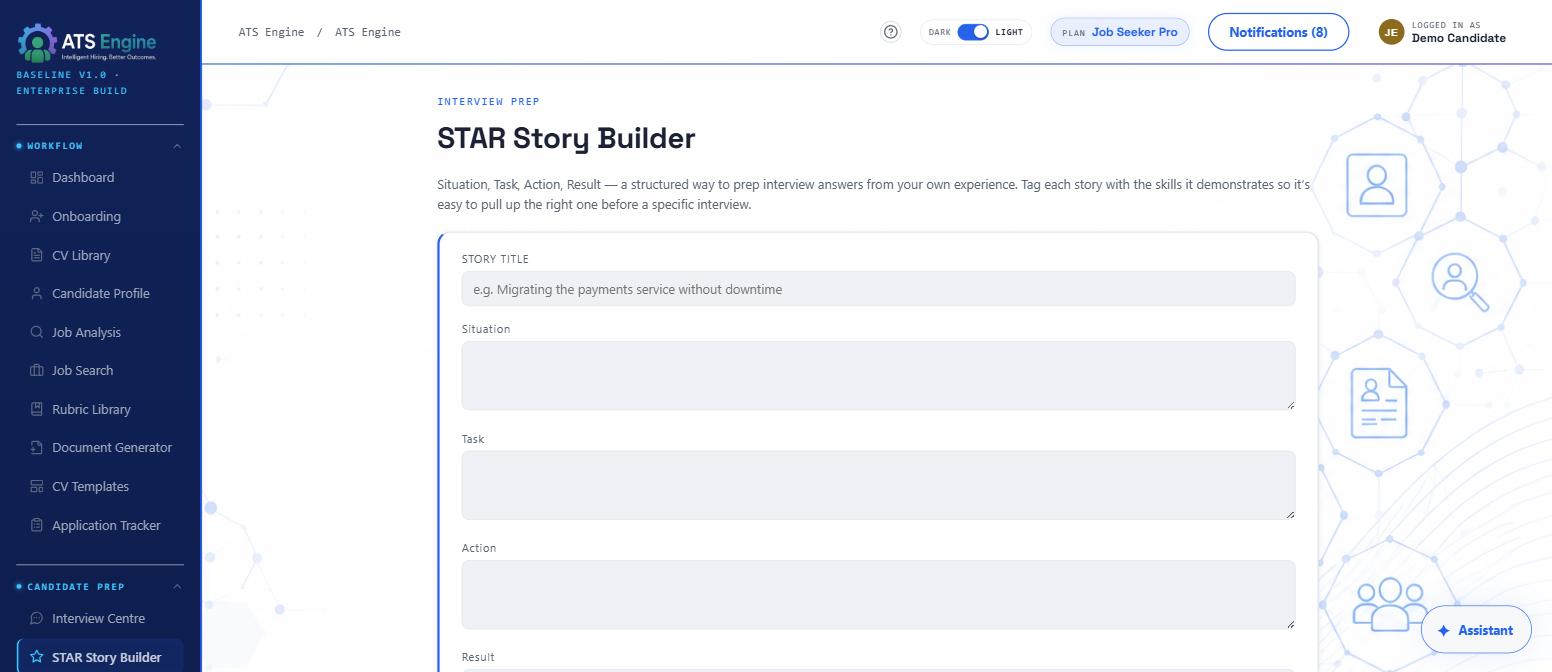Viewport: 1552px width, 672px height.
Task: Click the DARK theme label
Action: (940, 32)
